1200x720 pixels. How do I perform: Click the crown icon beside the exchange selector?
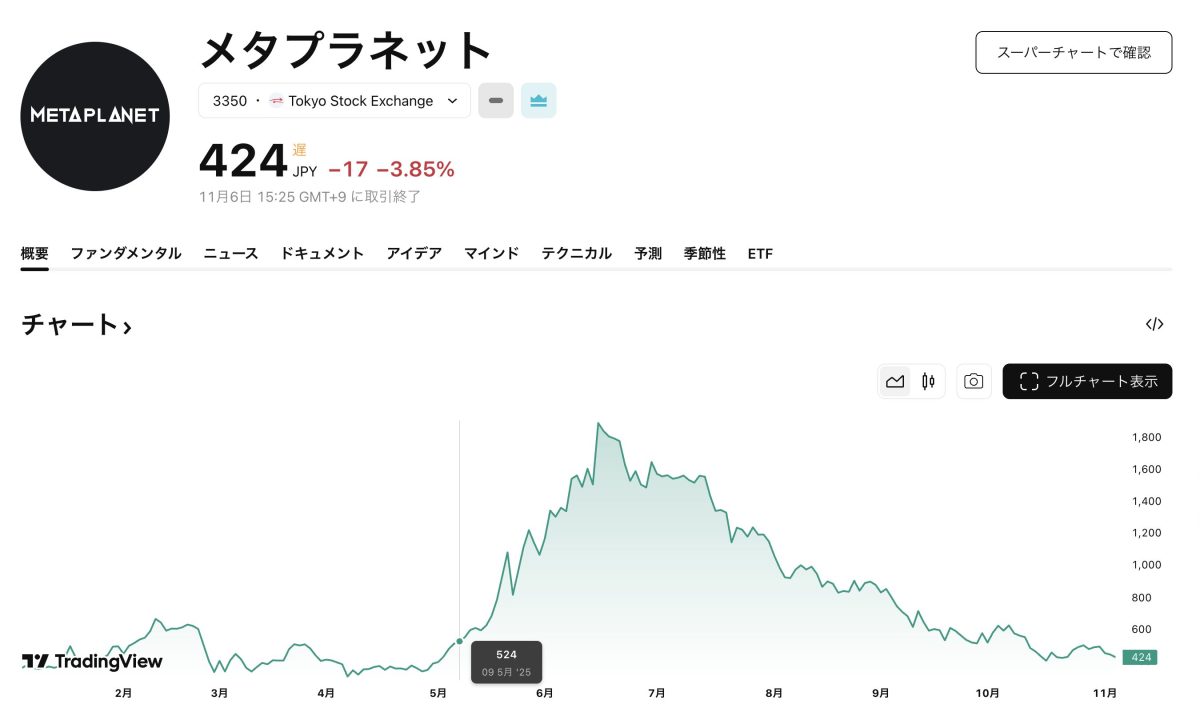click(x=538, y=101)
